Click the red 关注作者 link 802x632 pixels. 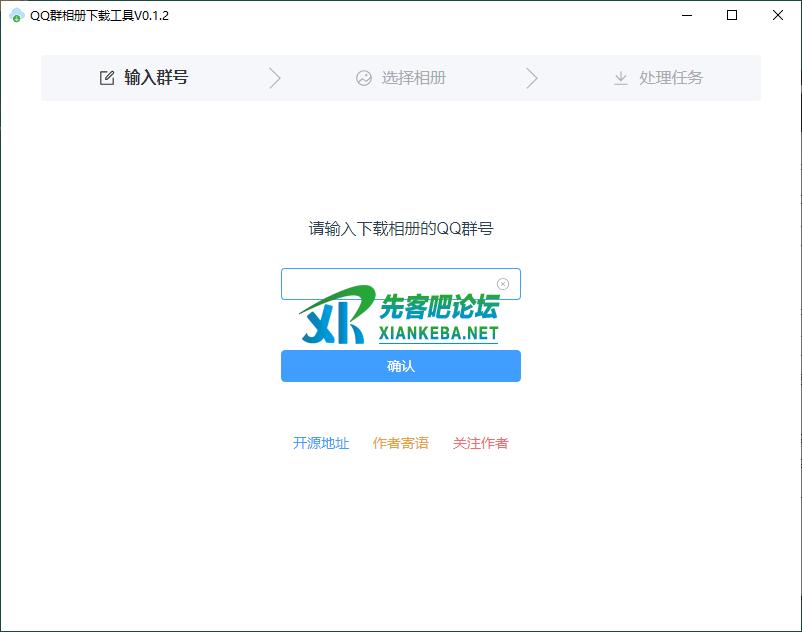pos(481,443)
